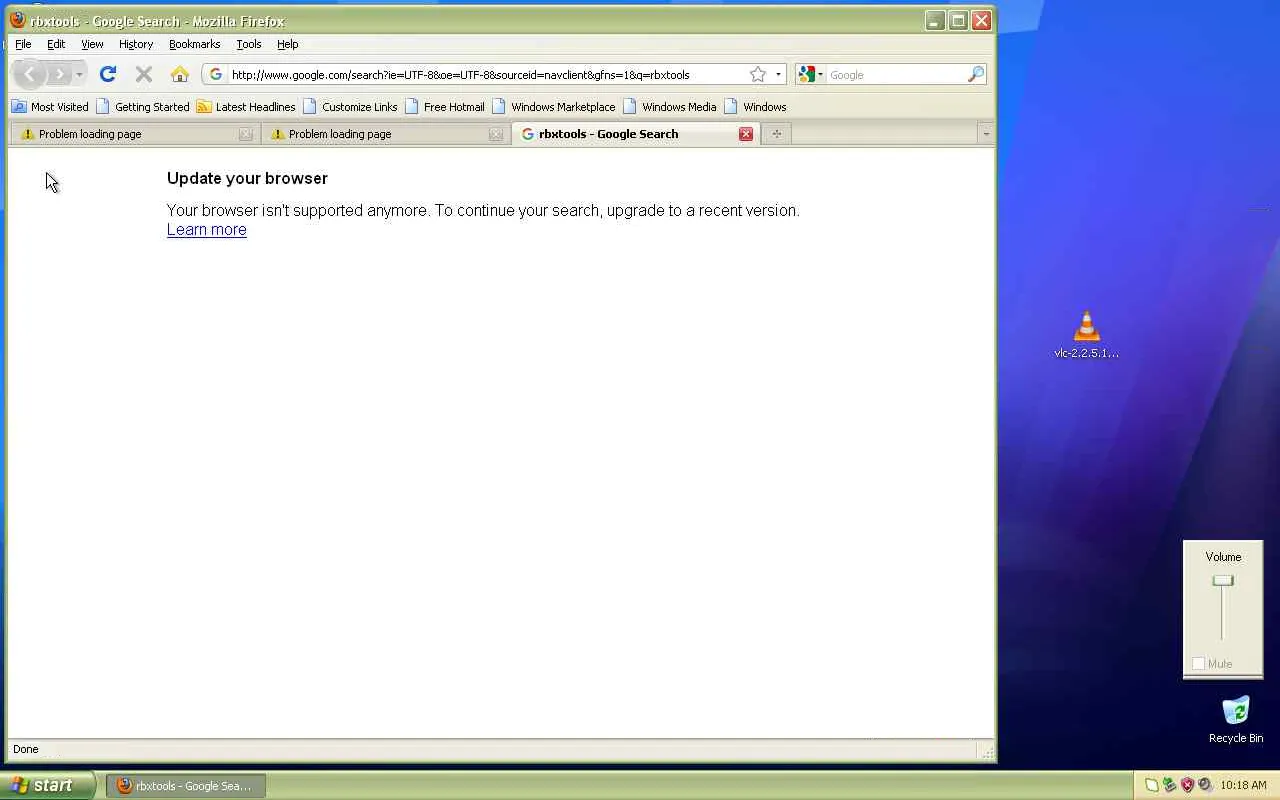
Task: Open the Most Visited bookmarks folder
Action: [50, 107]
